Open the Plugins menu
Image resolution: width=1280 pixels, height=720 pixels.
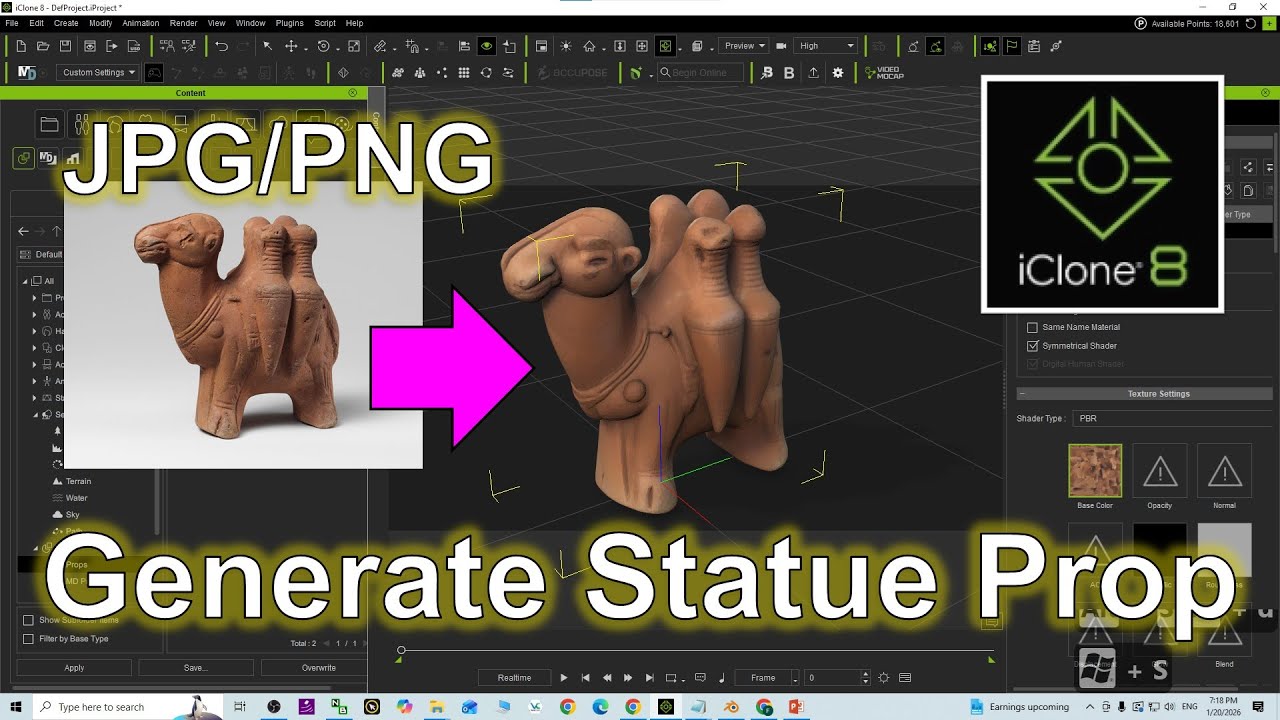coord(289,23)
